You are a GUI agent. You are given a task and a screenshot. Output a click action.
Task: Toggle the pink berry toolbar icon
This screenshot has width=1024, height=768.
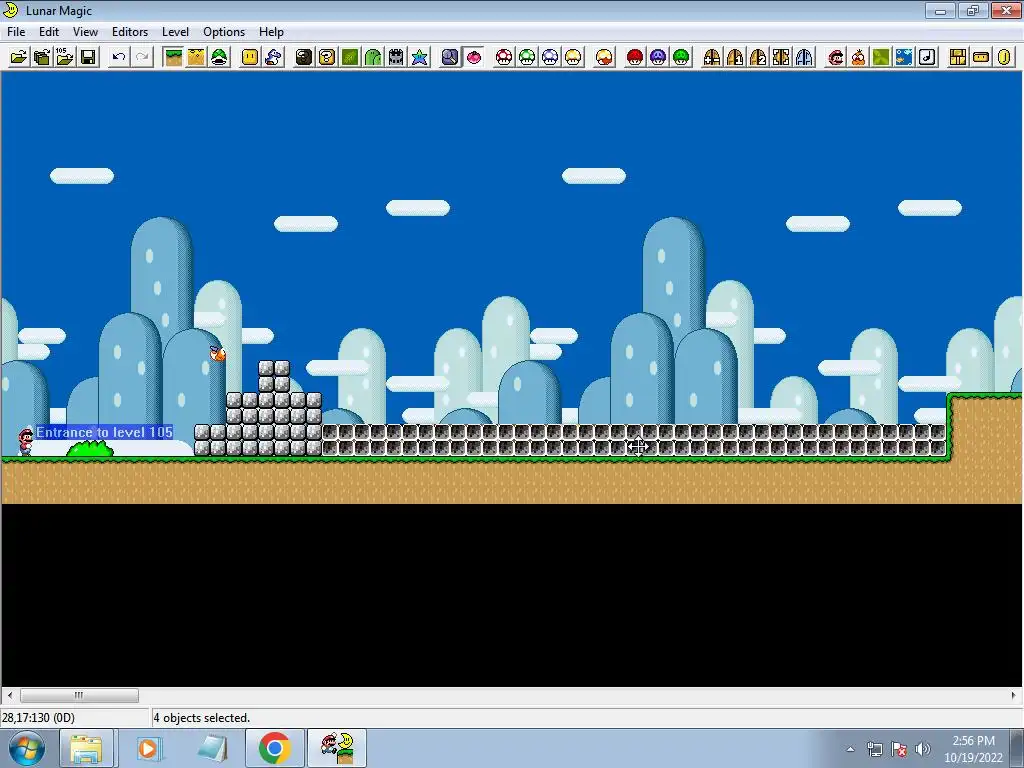pyautogui.click(x=473, y=57)
